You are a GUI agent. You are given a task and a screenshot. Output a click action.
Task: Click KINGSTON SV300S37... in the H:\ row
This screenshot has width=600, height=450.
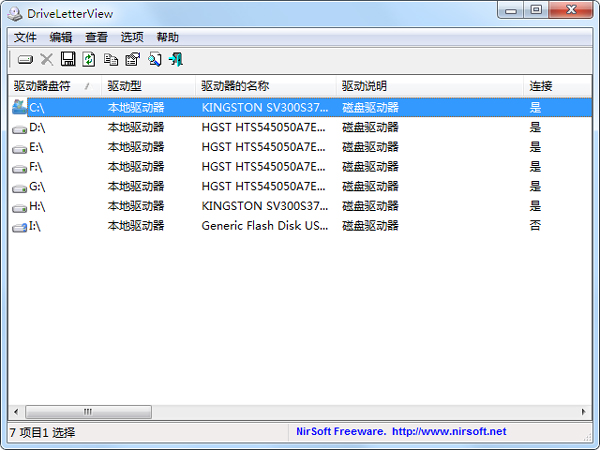(x=265, y=206)
